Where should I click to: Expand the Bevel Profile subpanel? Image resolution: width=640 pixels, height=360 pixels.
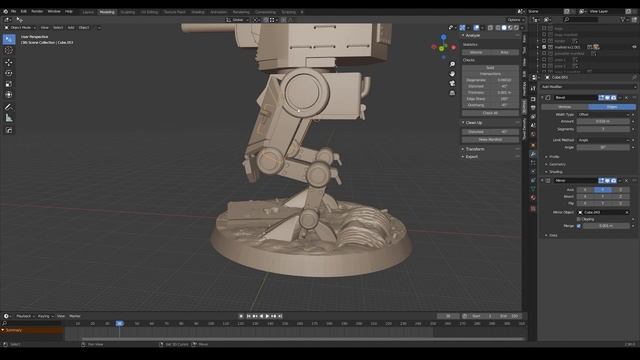point(554,157)
